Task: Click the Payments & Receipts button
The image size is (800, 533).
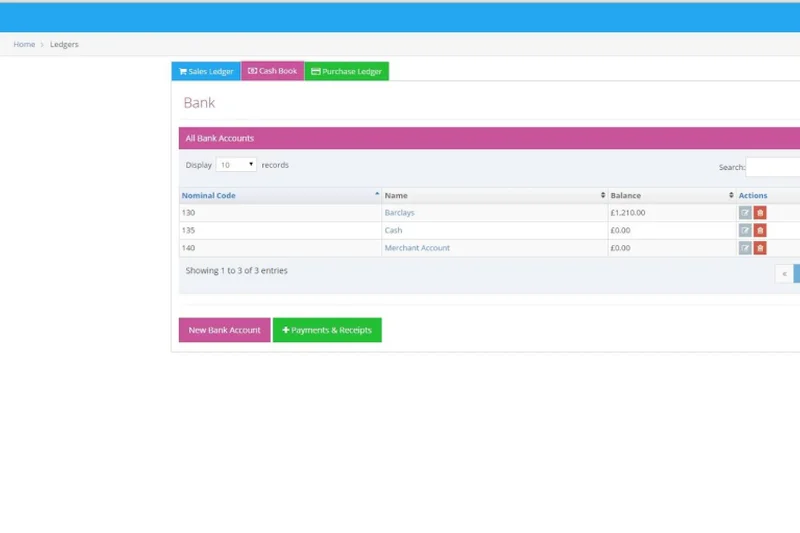Action: [327, 330]
